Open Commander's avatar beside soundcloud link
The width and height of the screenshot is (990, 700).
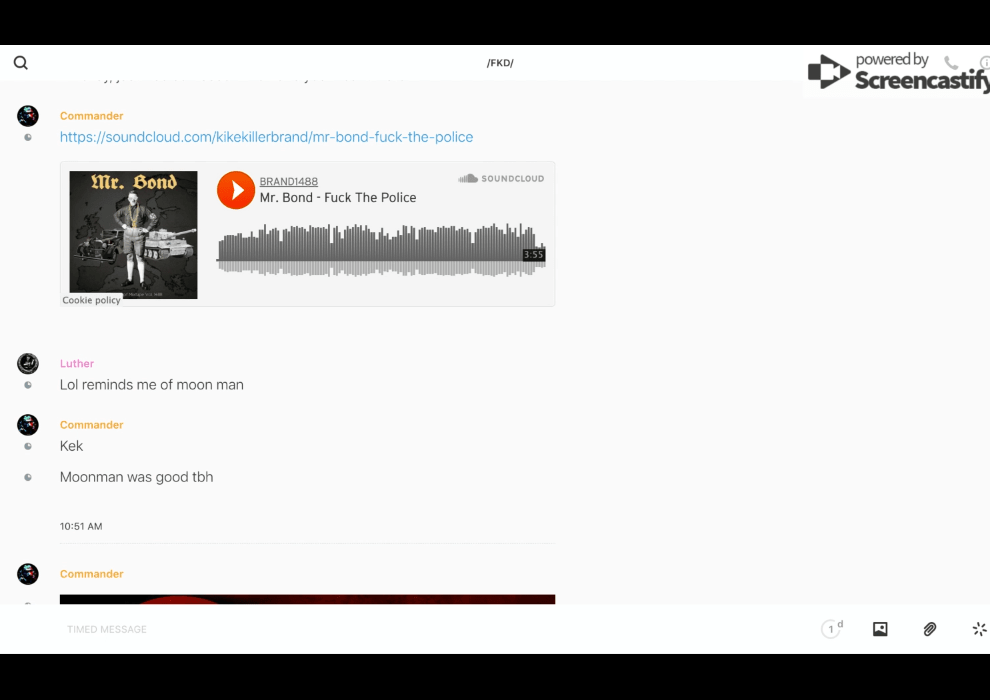tap(28, 116)
